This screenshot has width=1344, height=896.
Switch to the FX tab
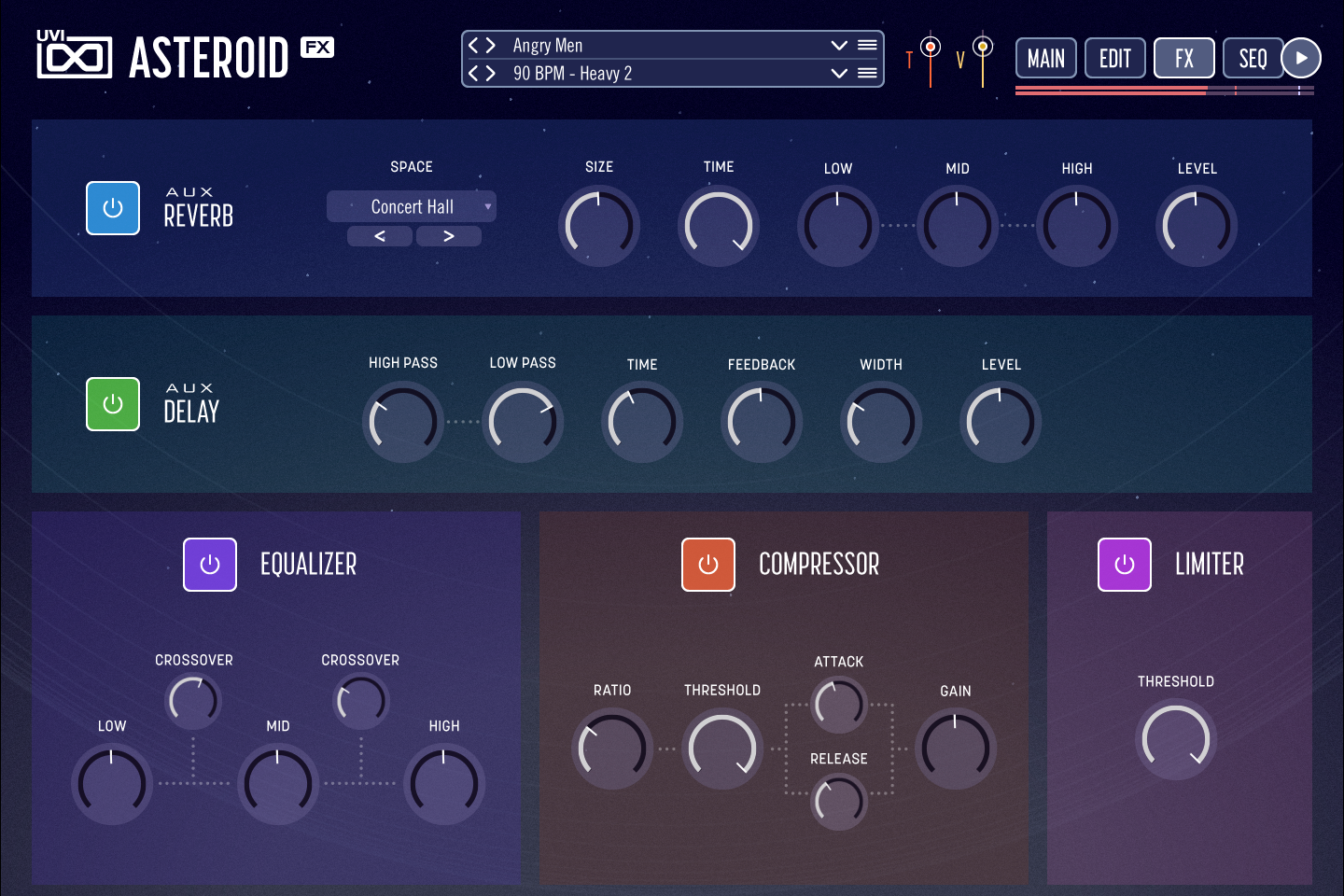point(1184,59)
